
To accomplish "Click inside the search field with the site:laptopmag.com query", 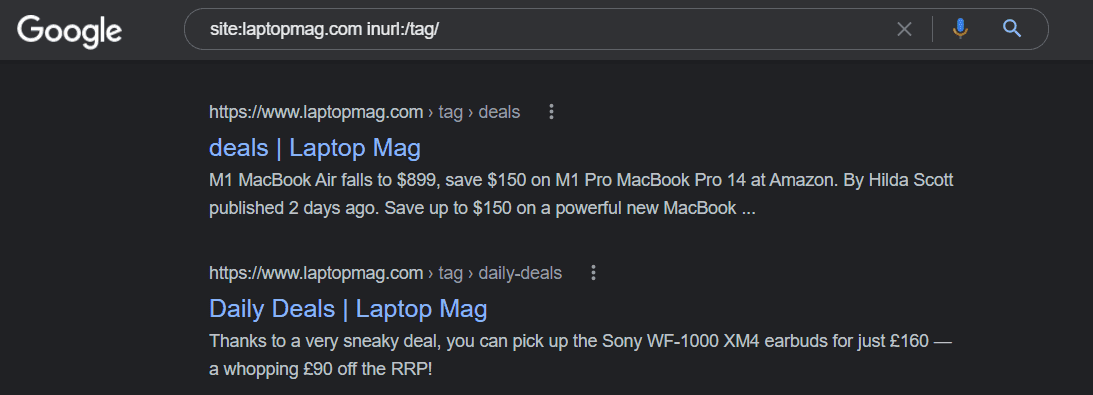I will (544, 29).
